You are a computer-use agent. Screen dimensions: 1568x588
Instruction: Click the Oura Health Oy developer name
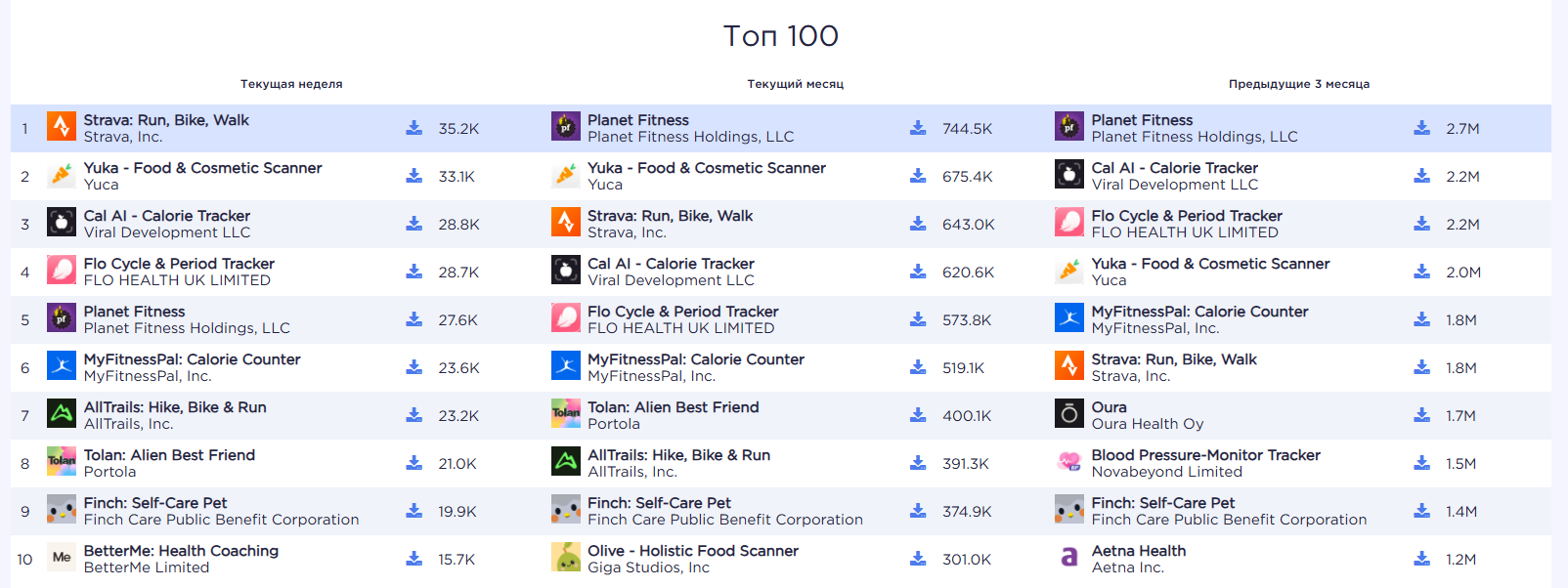point(1147,424)
